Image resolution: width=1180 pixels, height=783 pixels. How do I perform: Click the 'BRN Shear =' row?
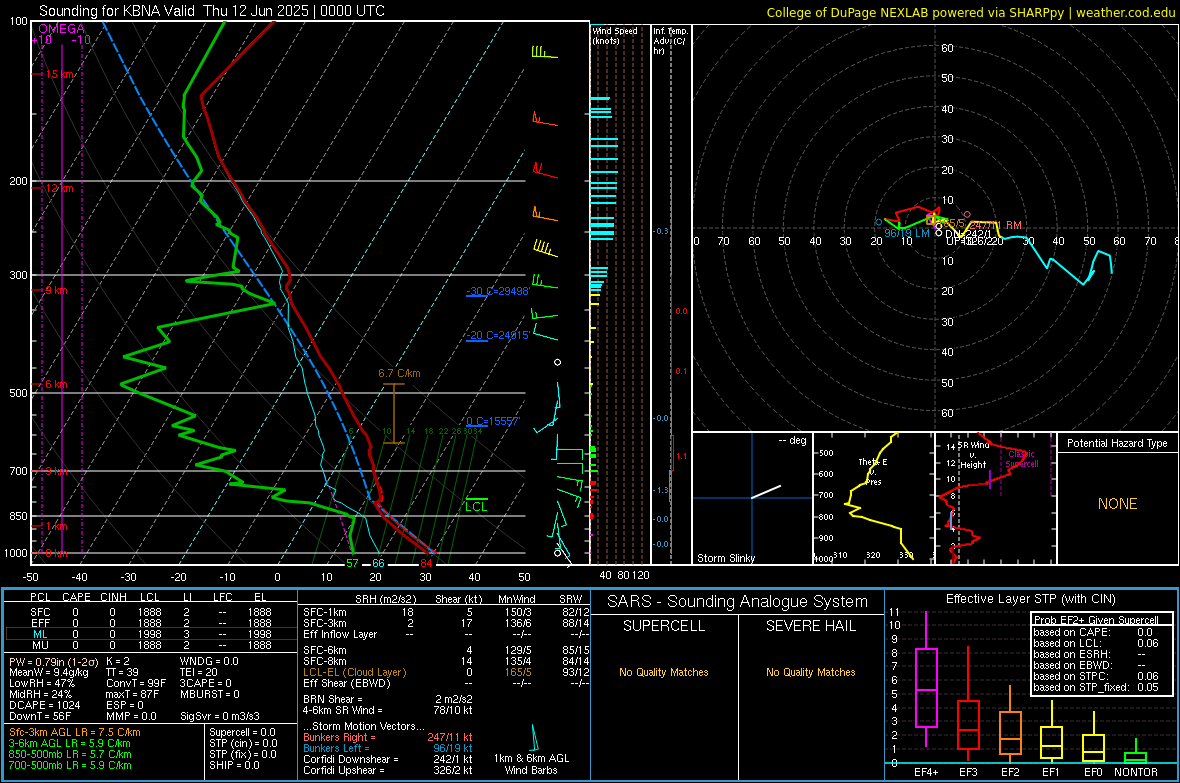pos(388,699)
